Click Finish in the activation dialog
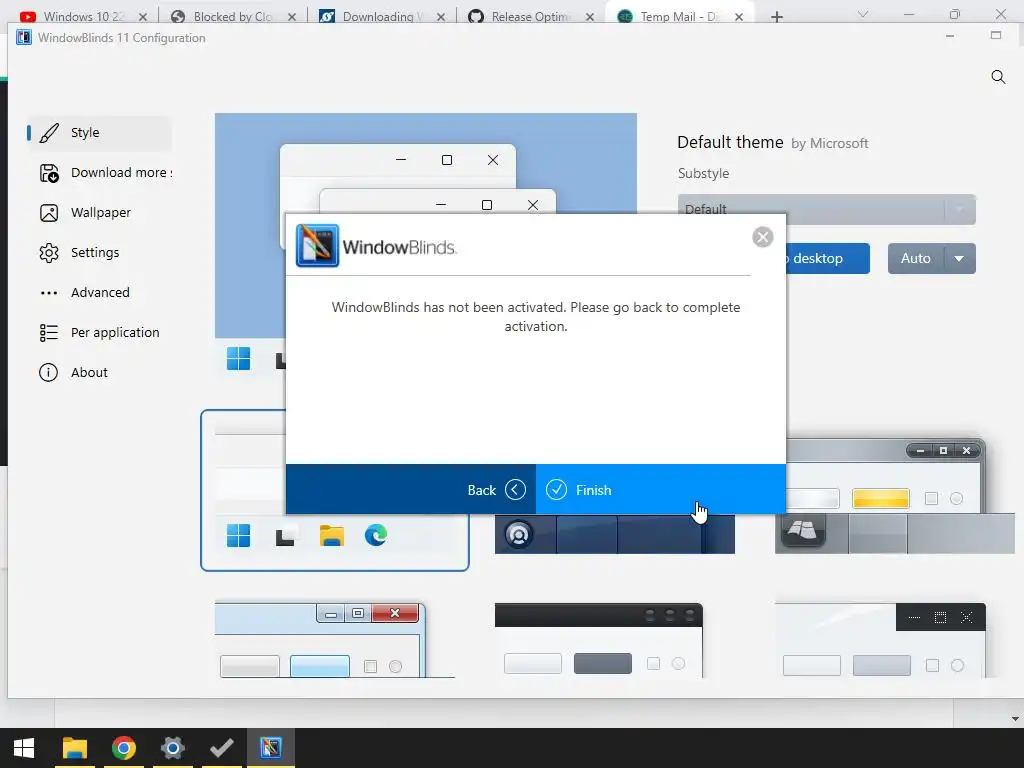The width and height of the screenshot is (1024, 768). [660, 490]
